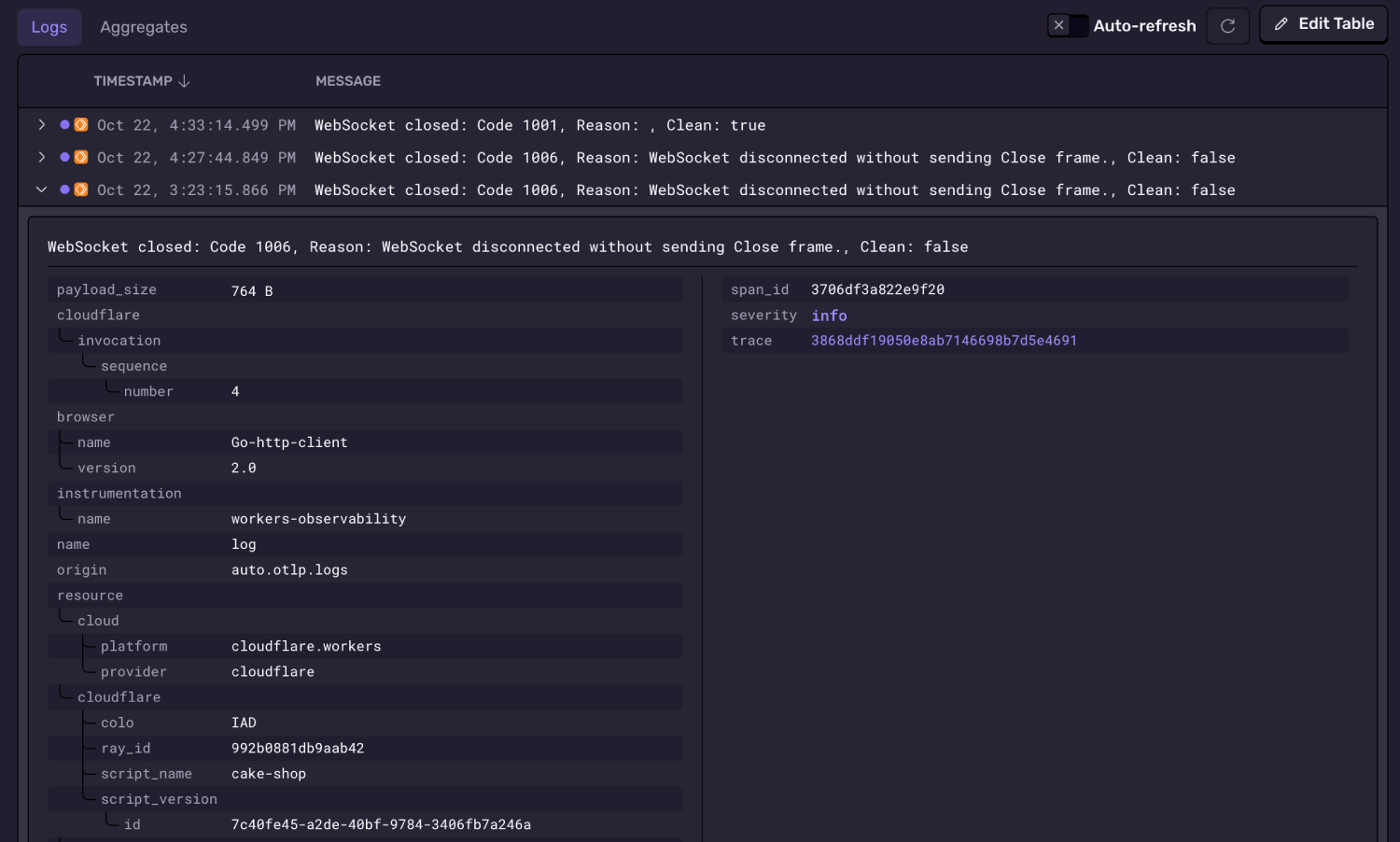Click the sort arrow next to TIMESTAMP
Viewport: 1400px width, 842px height.
[186, 80]
